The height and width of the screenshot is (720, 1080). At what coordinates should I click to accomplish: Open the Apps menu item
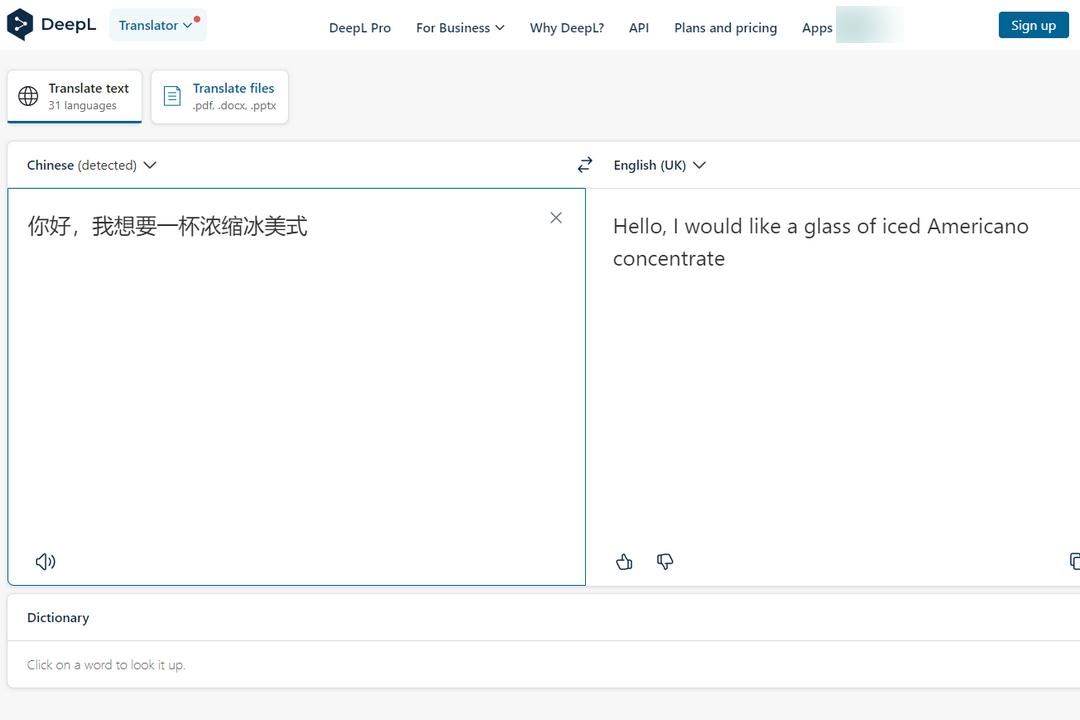[x=817, y=28]
